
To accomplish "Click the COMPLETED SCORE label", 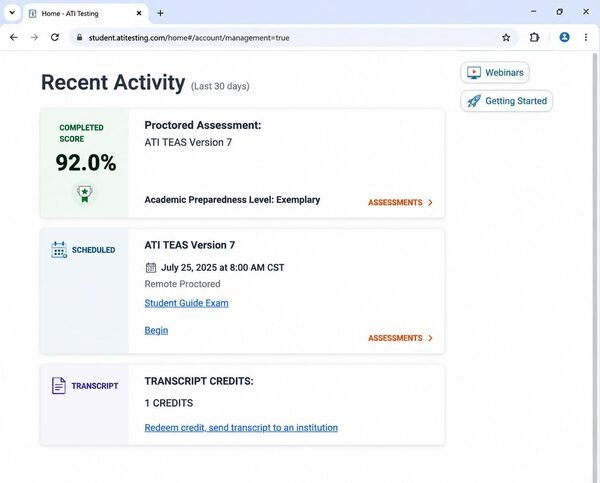I will pyautogui.click(x=81, y=133).
